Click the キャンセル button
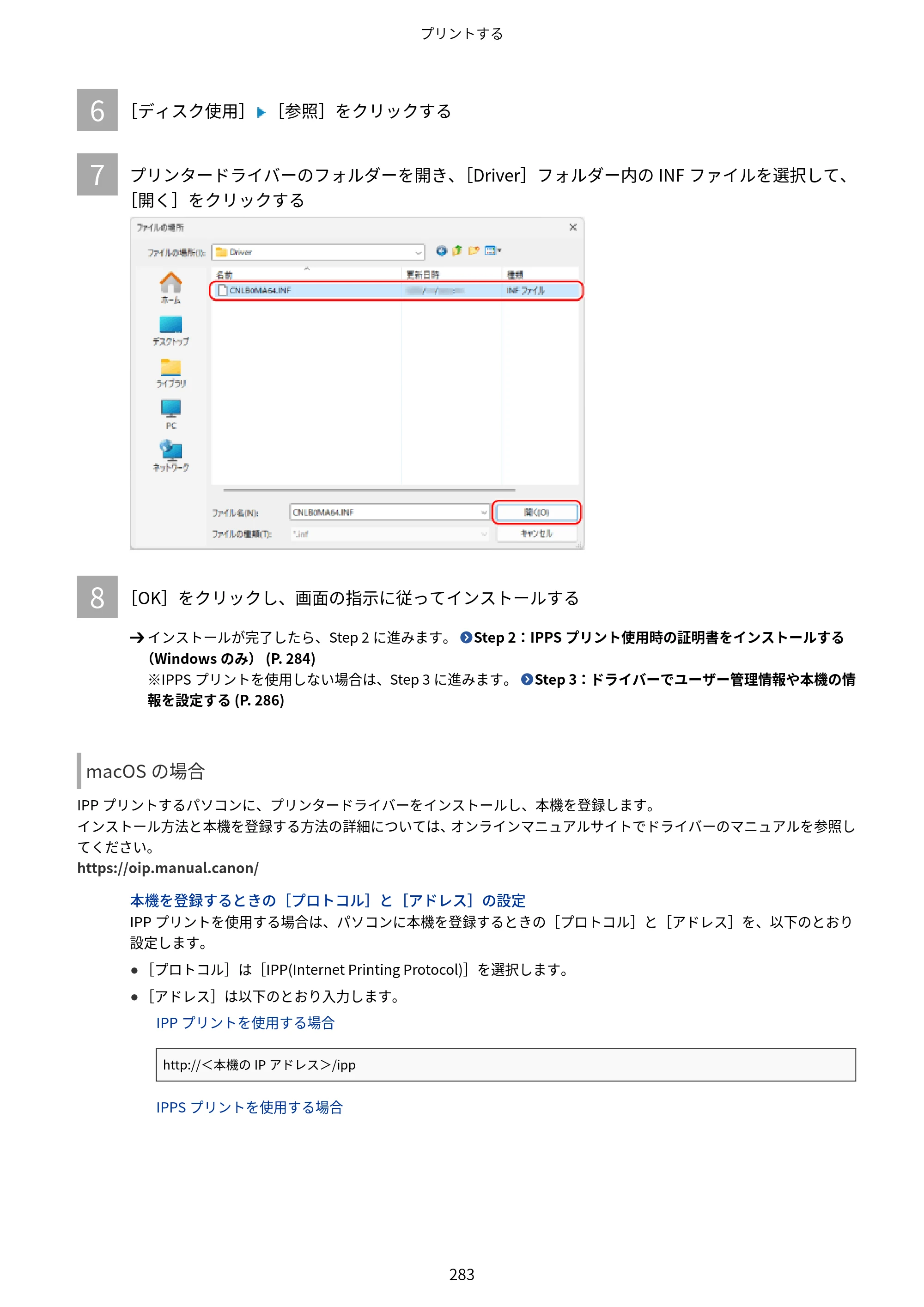The width and height of the screenshot is (924, 1307). (536, 534)
